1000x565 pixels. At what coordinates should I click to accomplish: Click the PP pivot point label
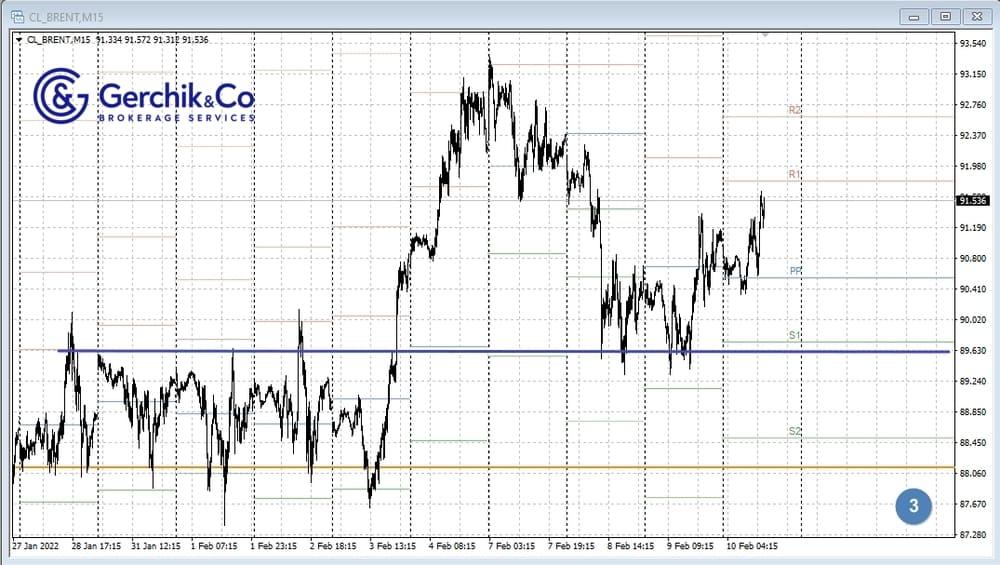pos(795,271)
